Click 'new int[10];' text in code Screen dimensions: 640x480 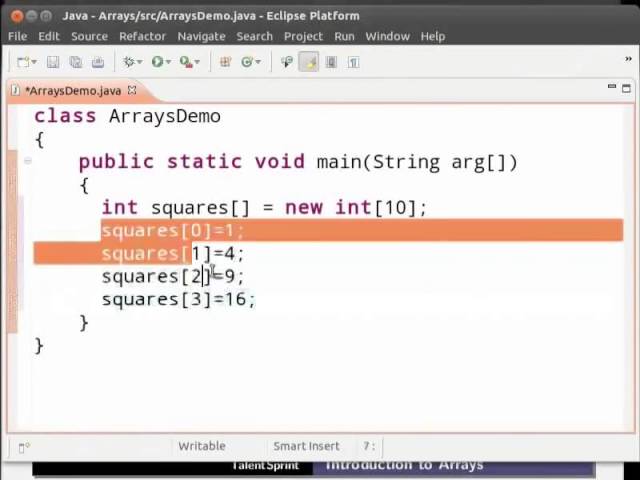coord(356,208)
